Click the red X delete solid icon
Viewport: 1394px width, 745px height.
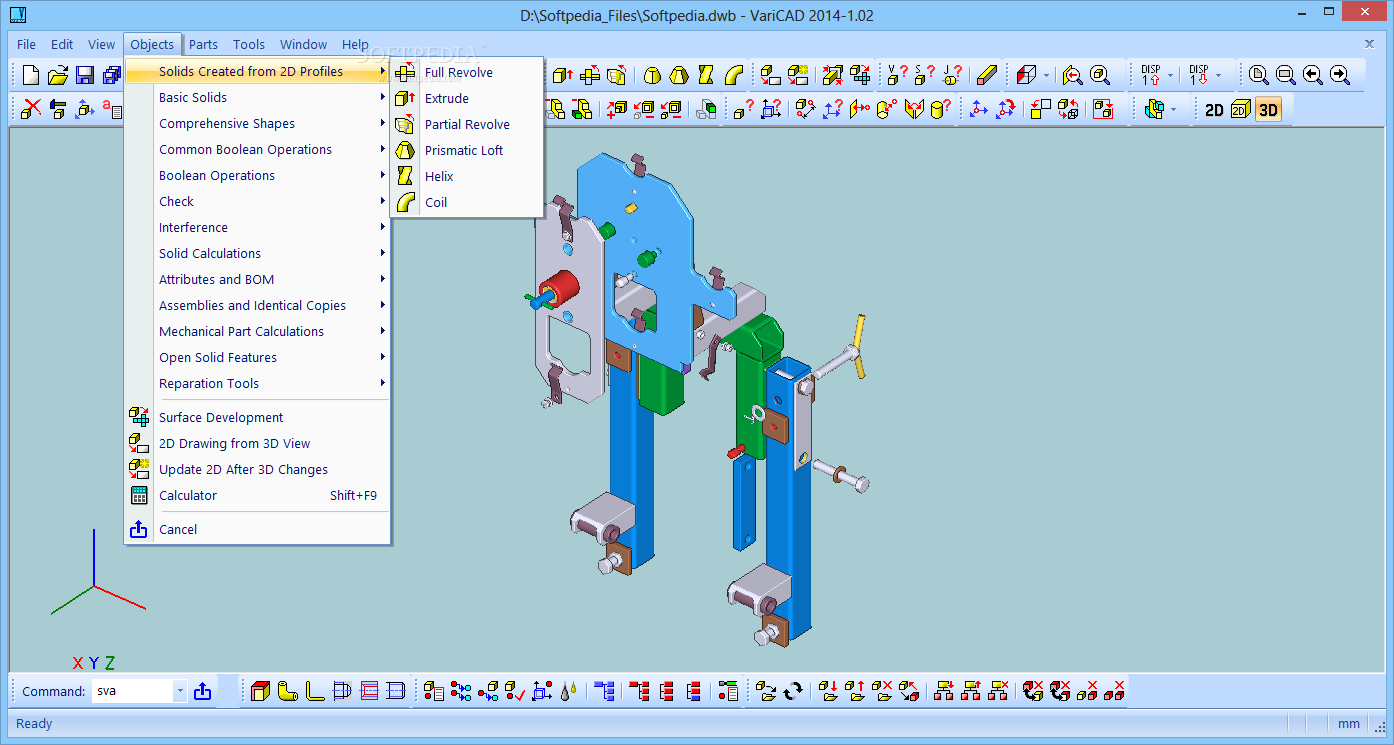click(31, 109)
